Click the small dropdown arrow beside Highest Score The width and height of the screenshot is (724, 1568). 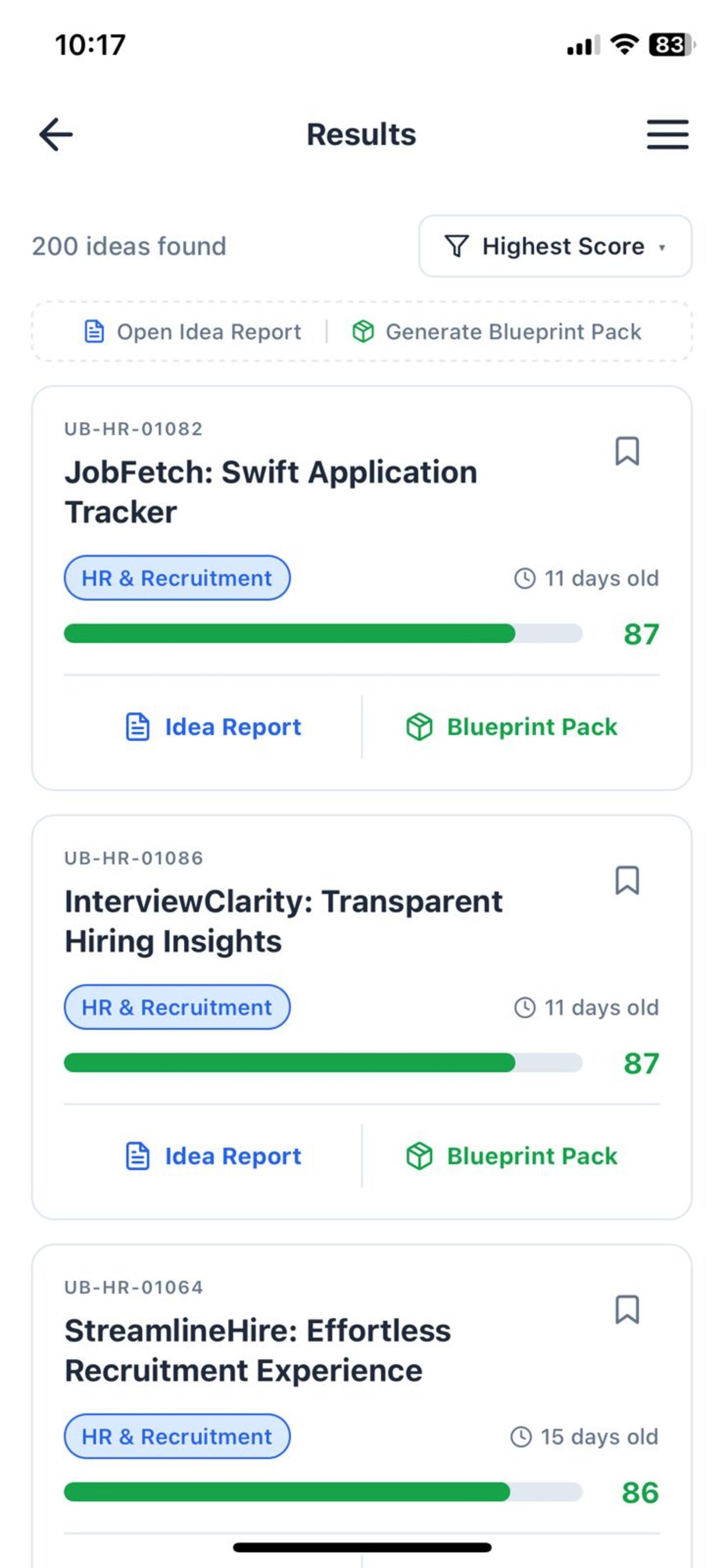click(662, 247)
